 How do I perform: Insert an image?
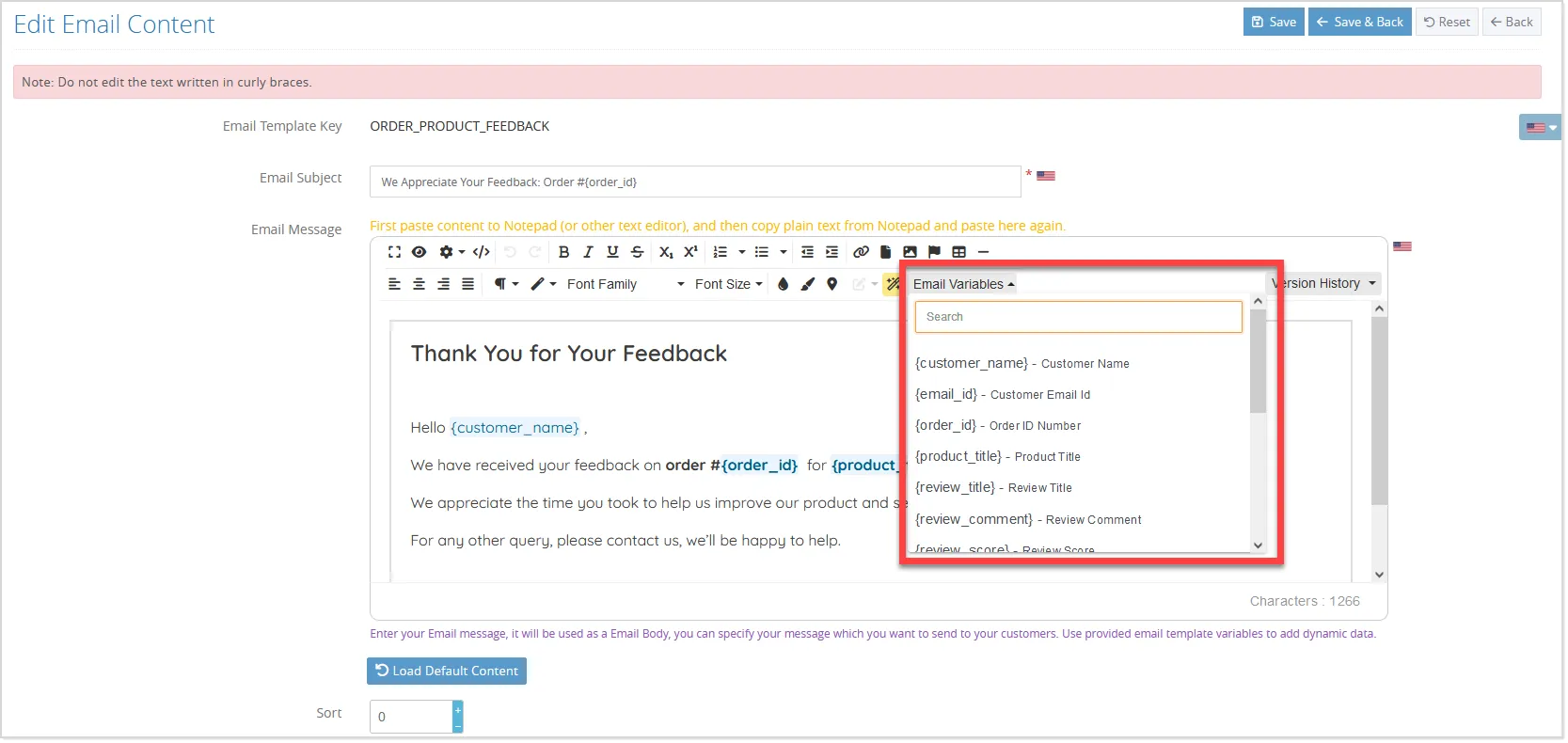coord(910,252)
